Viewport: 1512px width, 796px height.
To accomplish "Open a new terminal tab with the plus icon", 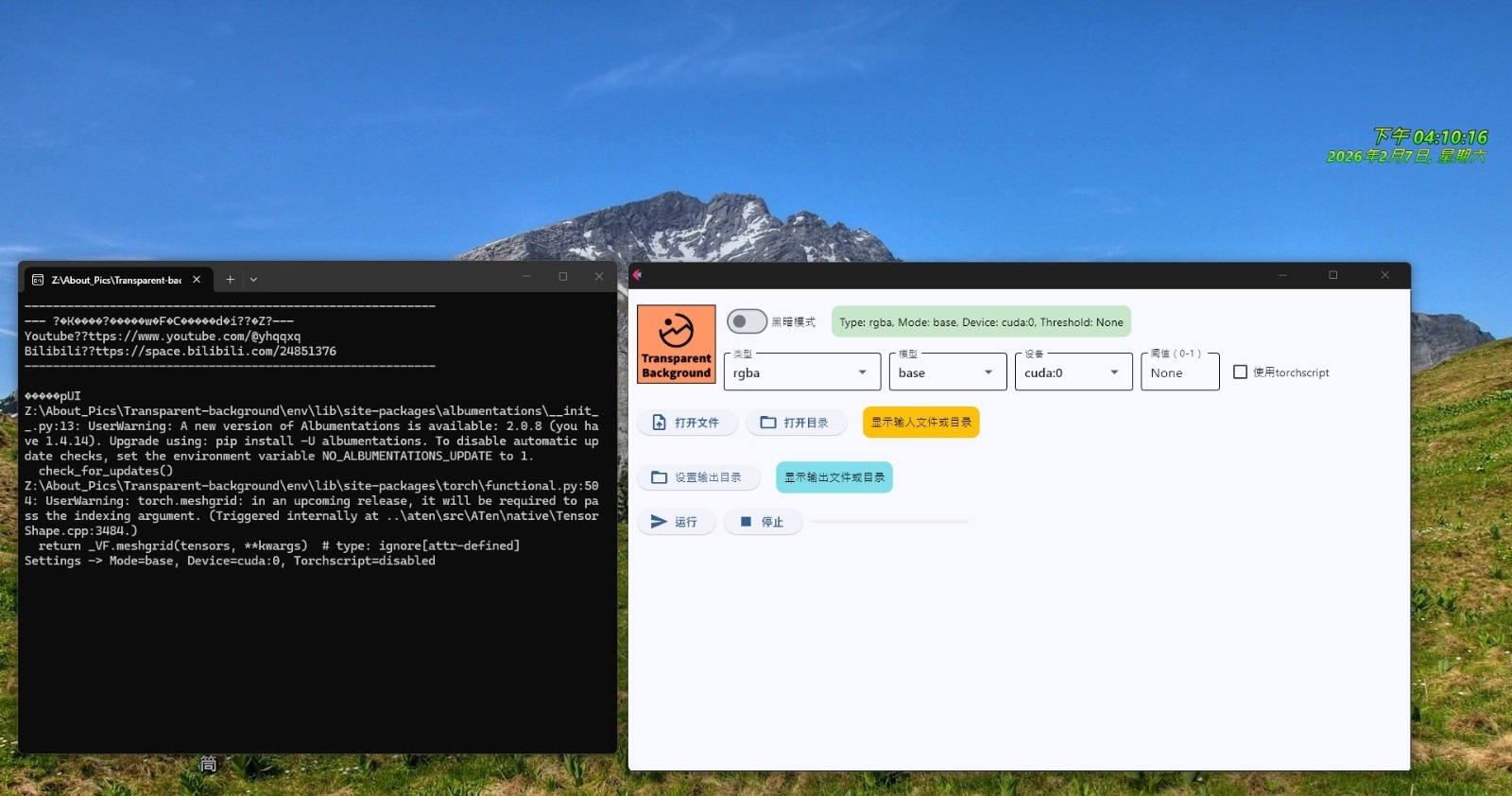I will 230,279.
